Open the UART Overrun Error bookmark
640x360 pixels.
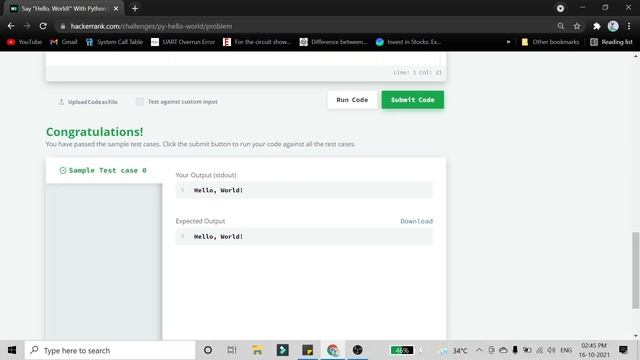coord(183,42)
